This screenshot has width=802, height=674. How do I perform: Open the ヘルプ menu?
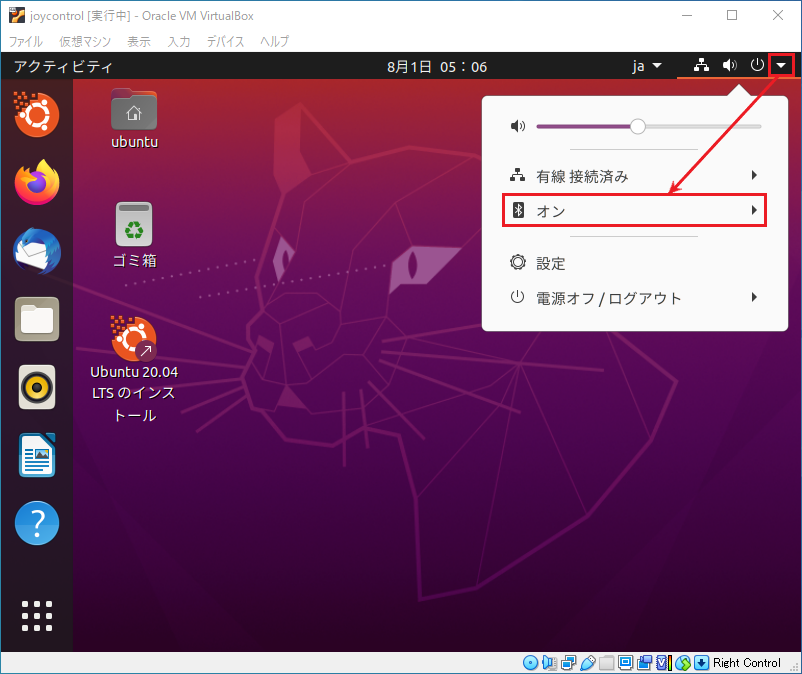(x=274, y=41)
